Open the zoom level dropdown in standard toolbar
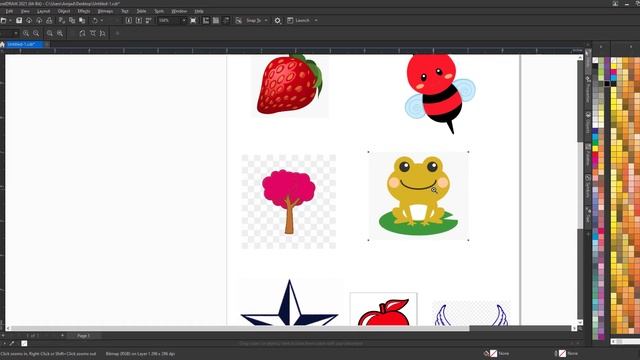The width and height of the screenshot is (640, 360). pos(184,20)
